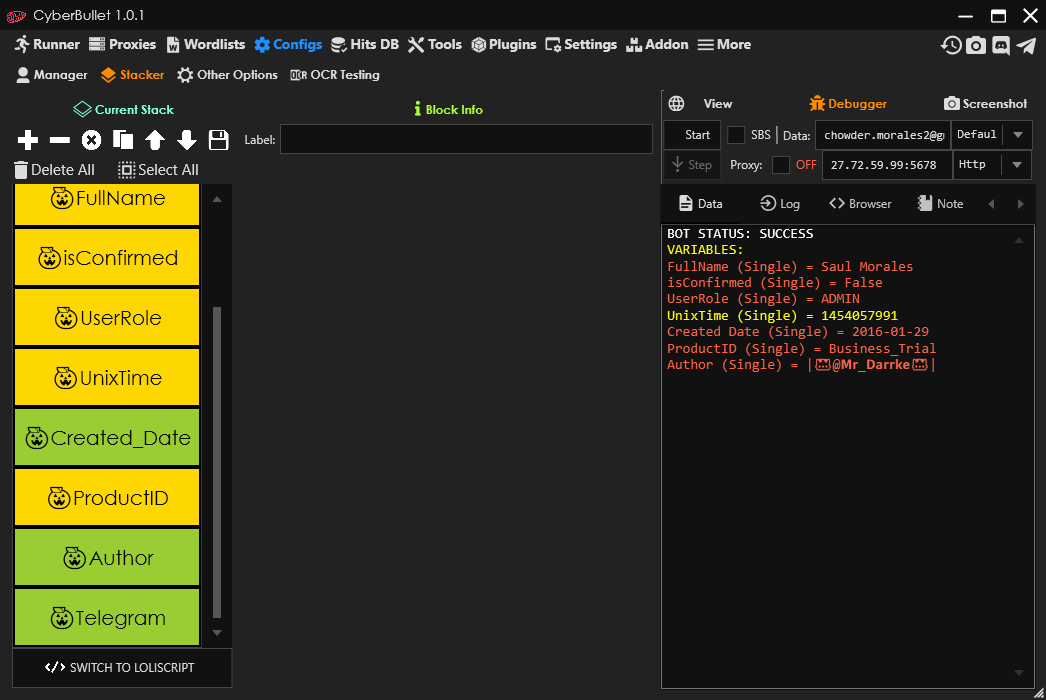Switch to the Manager sub-tab

tap(51, 75)
